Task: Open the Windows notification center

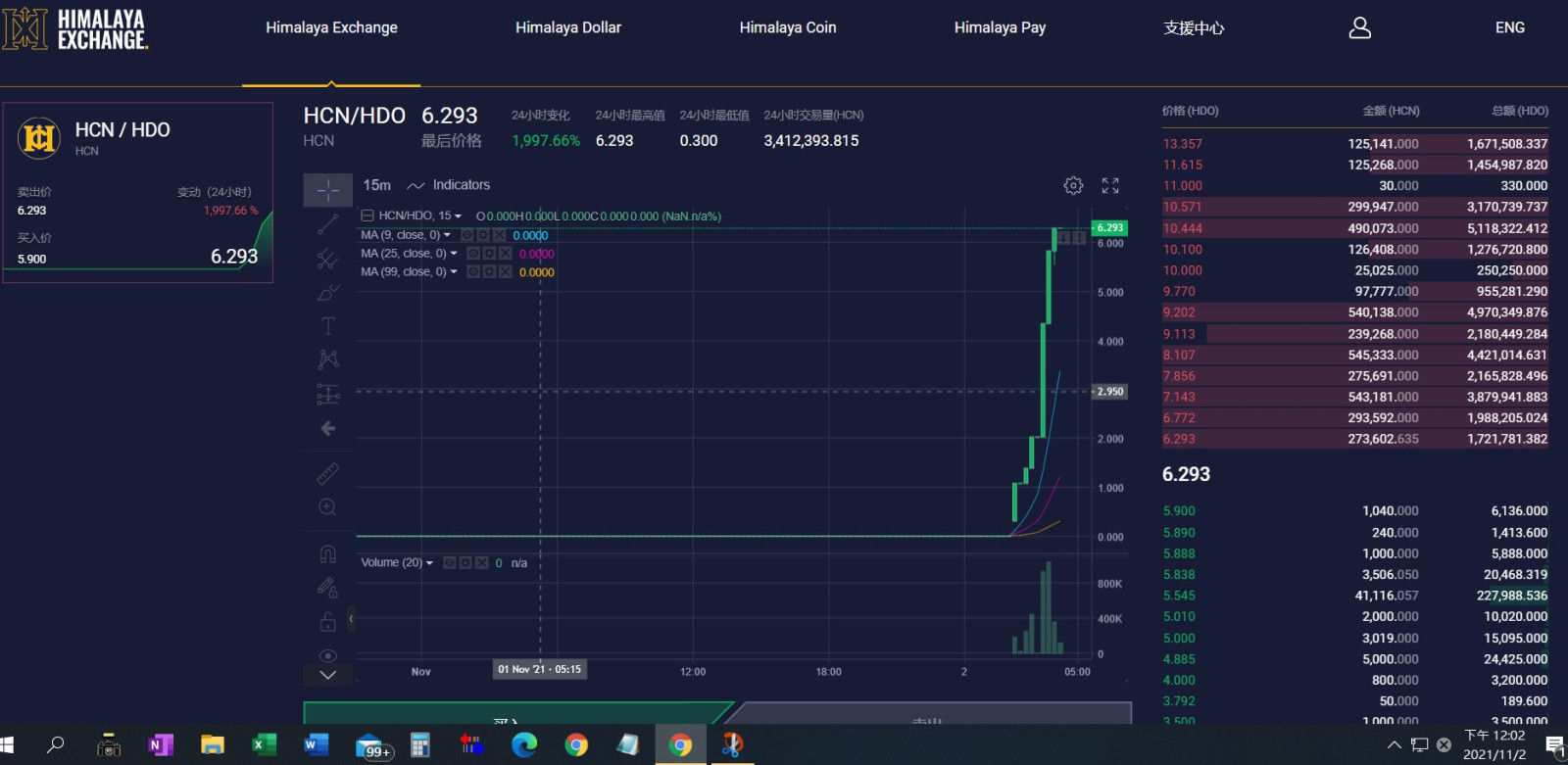Action: [1554, 746]
